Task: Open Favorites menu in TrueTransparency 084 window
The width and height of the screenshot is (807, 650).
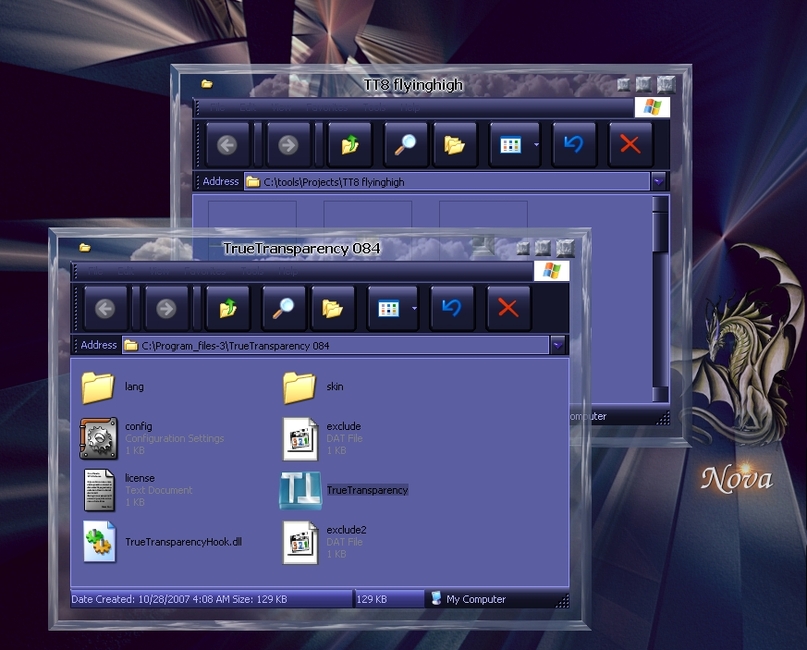Action: [205, 271]
